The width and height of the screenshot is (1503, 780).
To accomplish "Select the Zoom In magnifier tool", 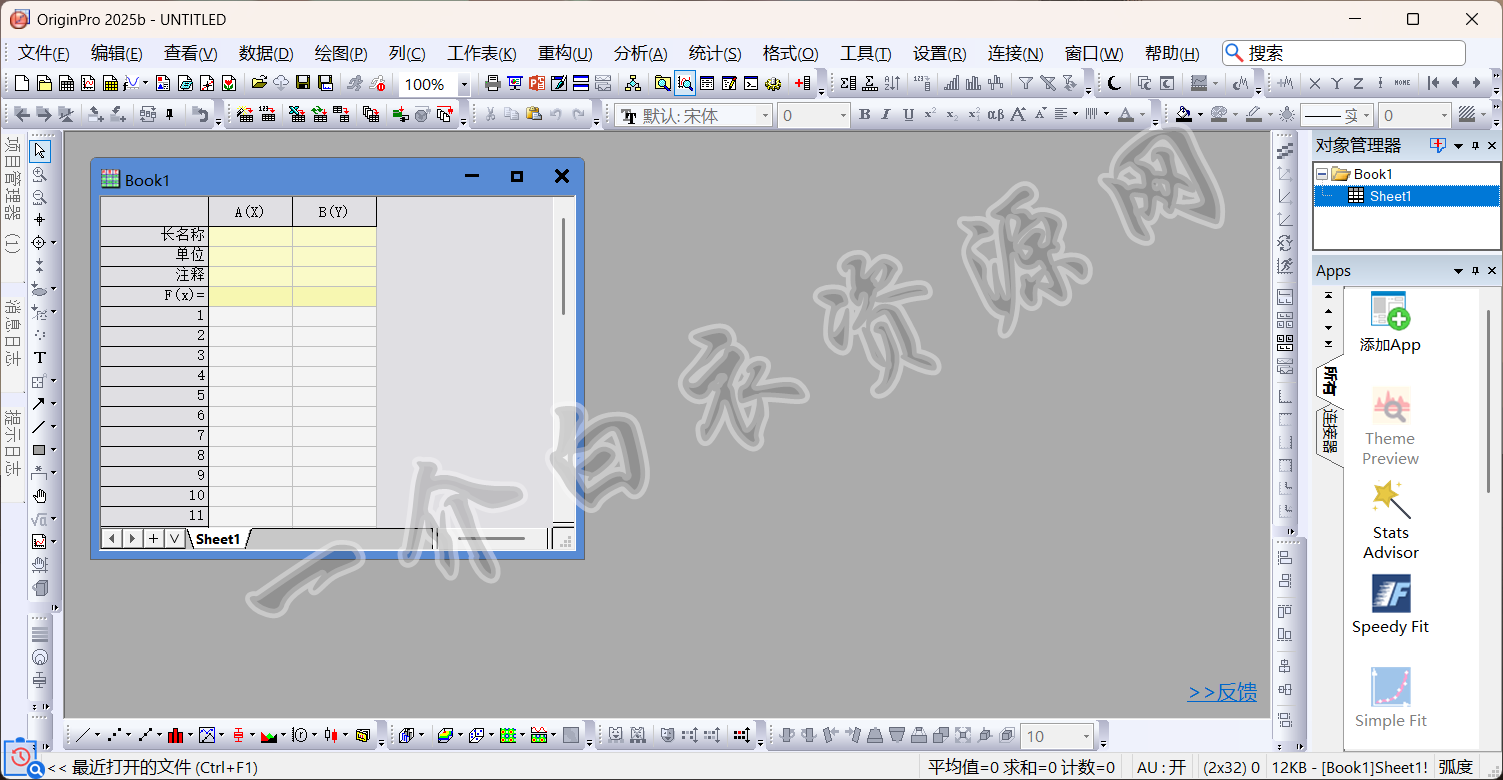I will pos(40,174).
